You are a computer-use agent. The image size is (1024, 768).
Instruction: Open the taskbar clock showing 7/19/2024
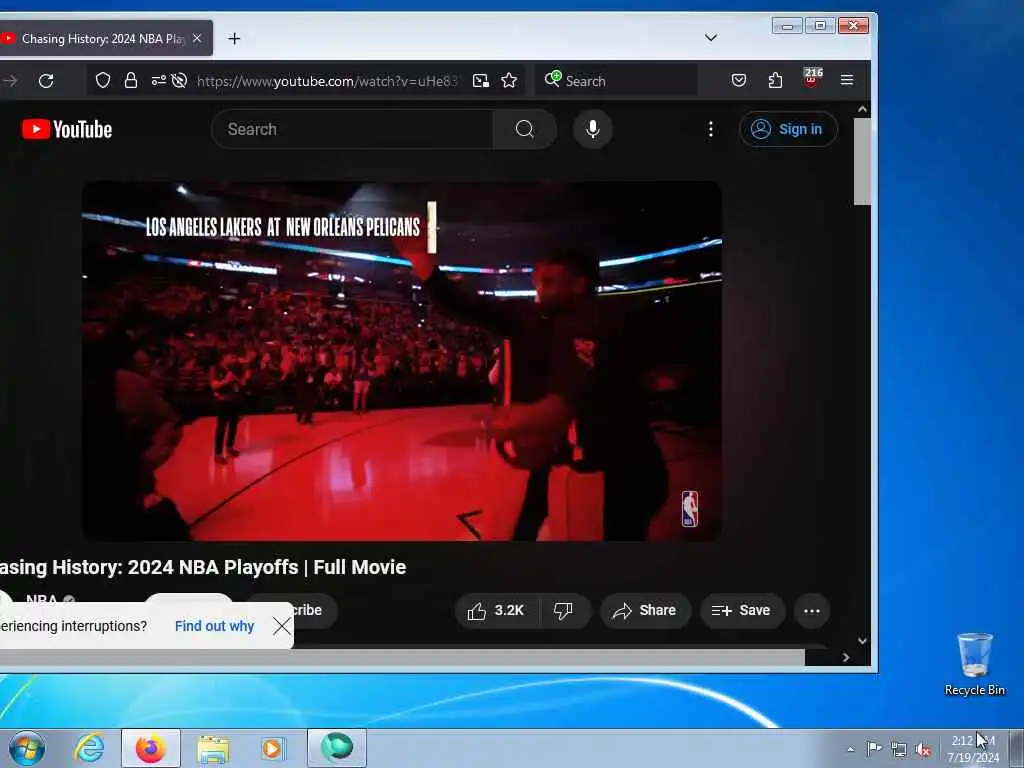click(x=973, y=749)
